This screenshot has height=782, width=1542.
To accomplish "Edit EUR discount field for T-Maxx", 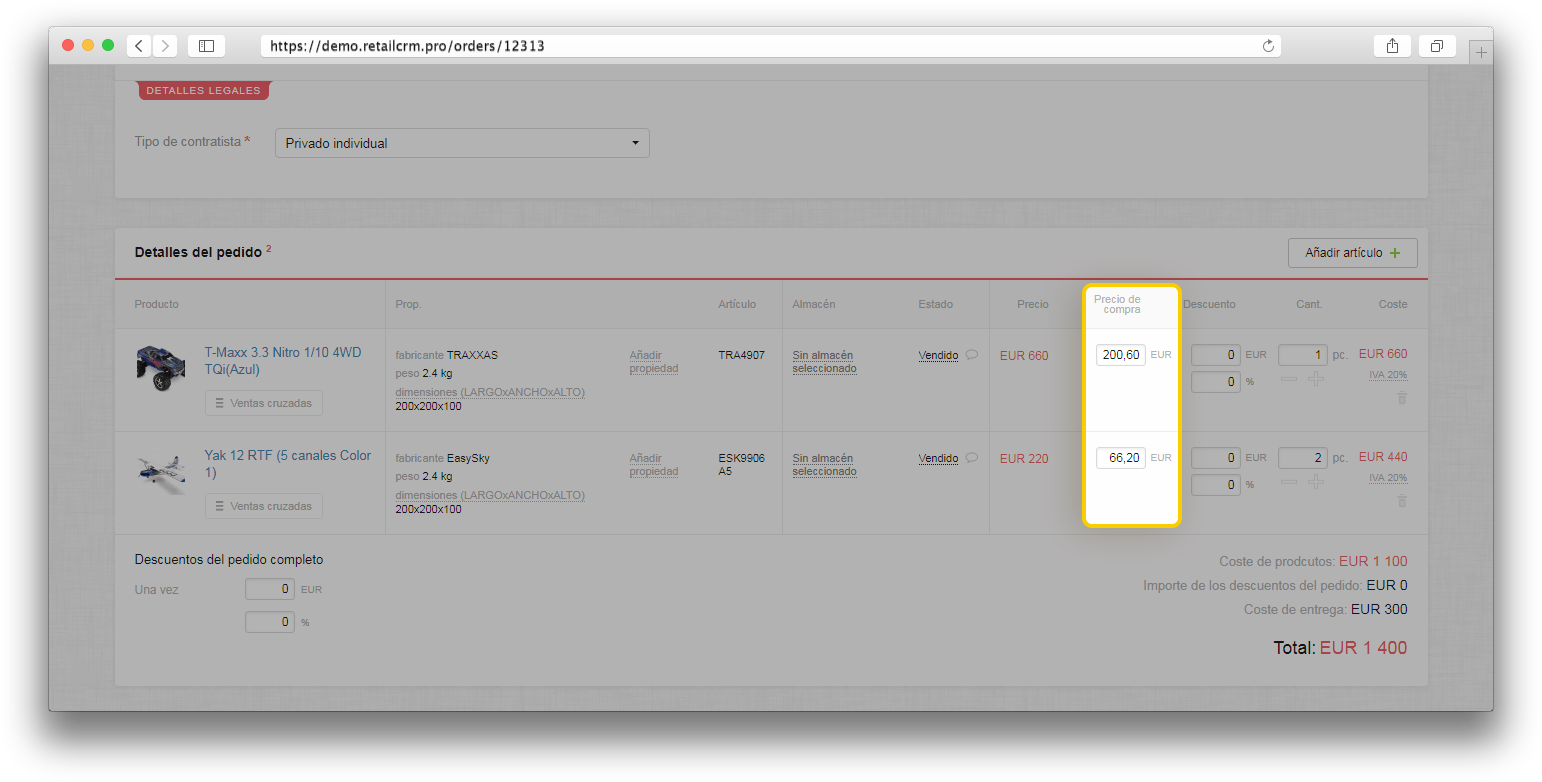I will click(1215, 355).
